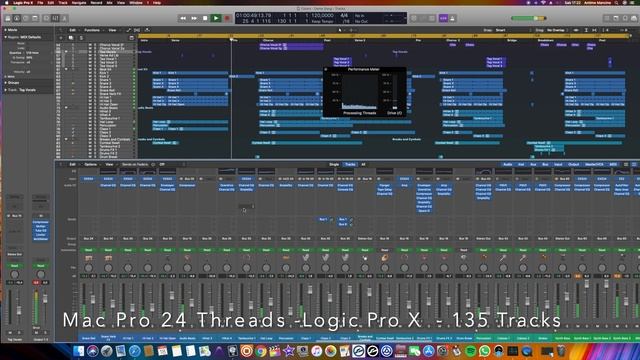Viewport: 640px width, 360px height.
Task: Click the red Record button
Action: (x=227, y=18)
